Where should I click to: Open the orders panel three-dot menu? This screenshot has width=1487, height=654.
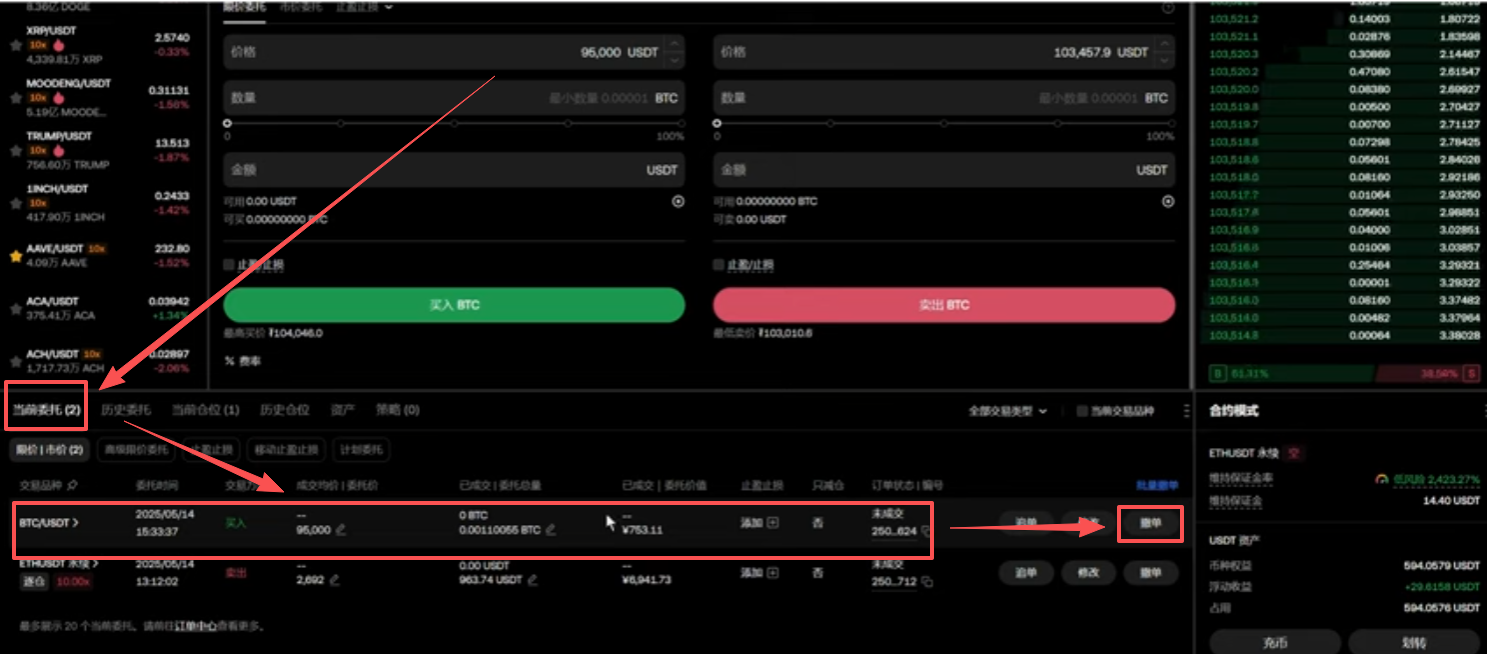tap(1186, 411)
